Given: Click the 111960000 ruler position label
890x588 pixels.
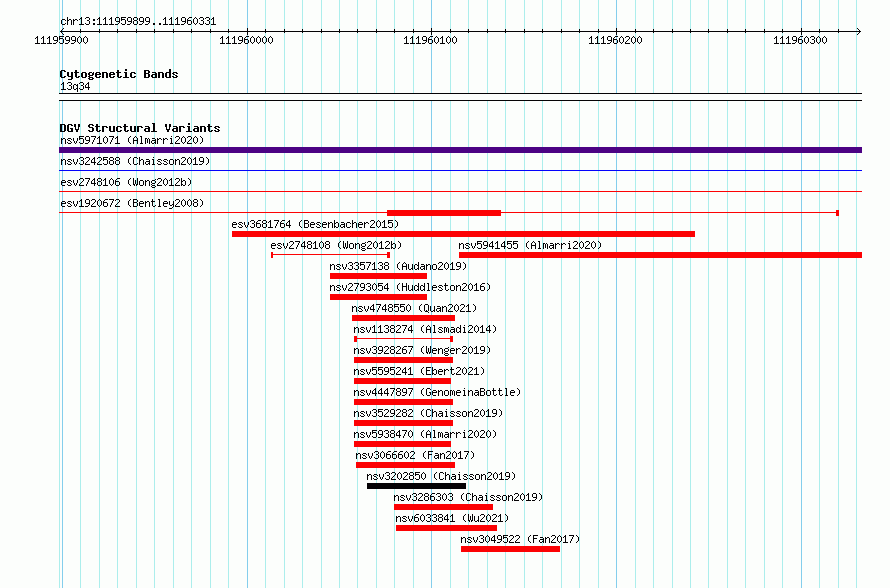Looking at the screenshot, I should [246, 40].
